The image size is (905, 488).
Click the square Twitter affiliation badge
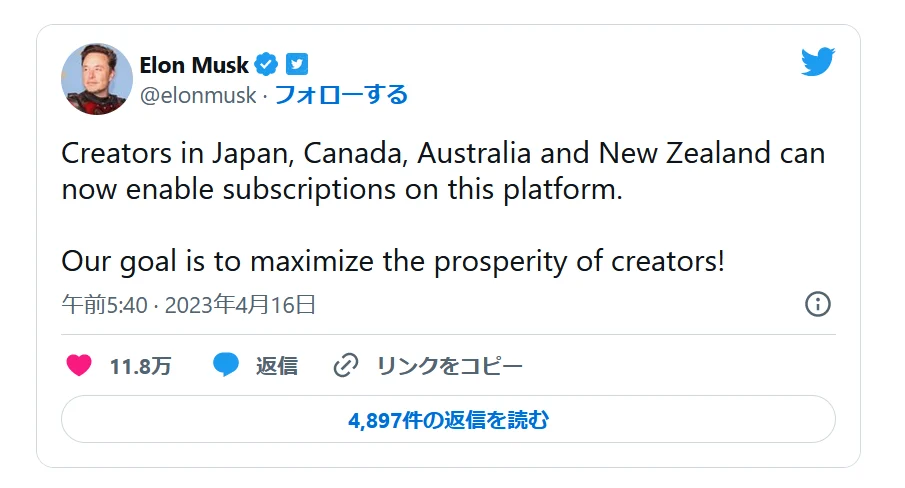pyautogui.click(x=297, y=65)
